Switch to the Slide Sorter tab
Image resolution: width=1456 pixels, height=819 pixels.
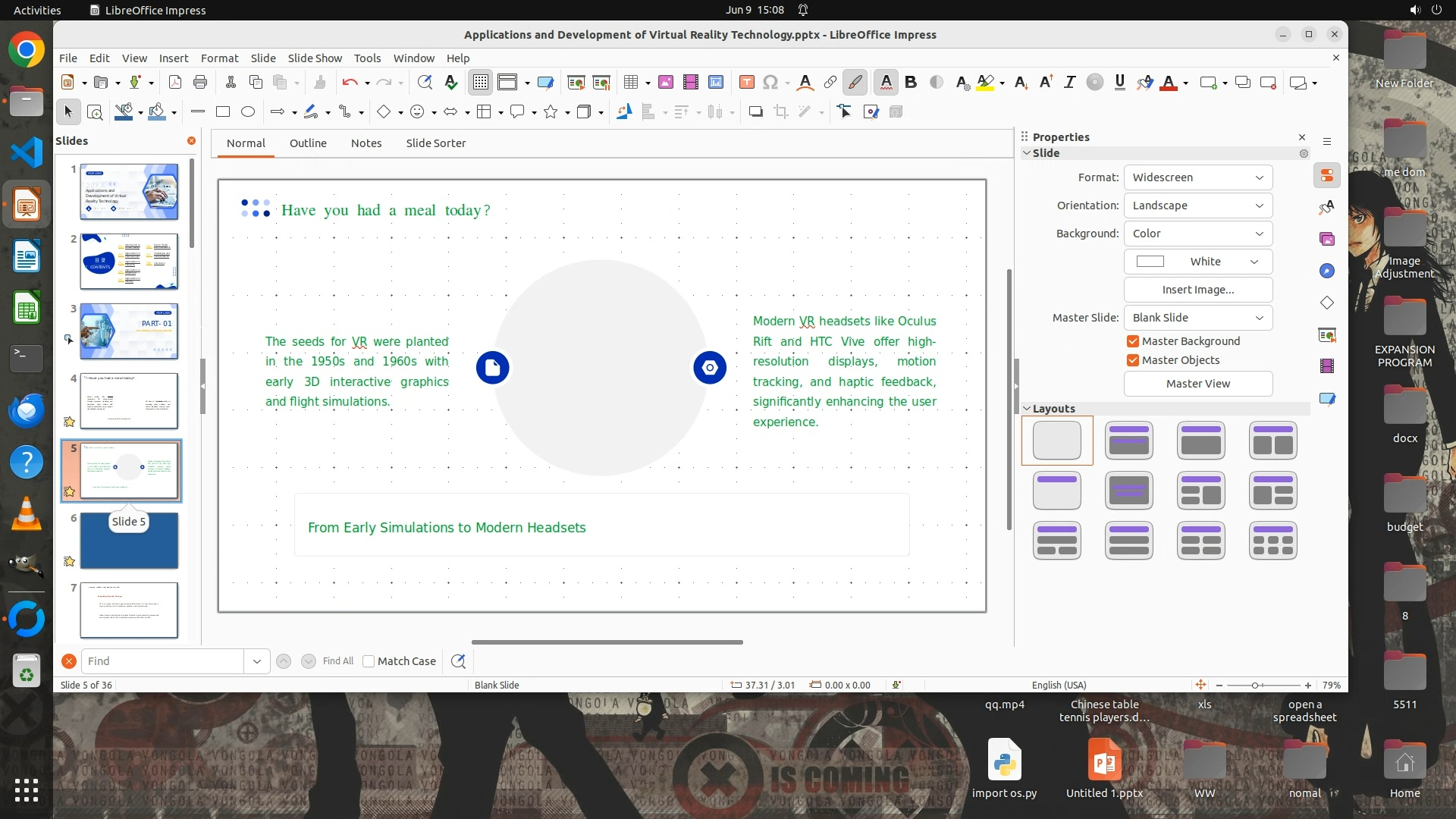435,143
